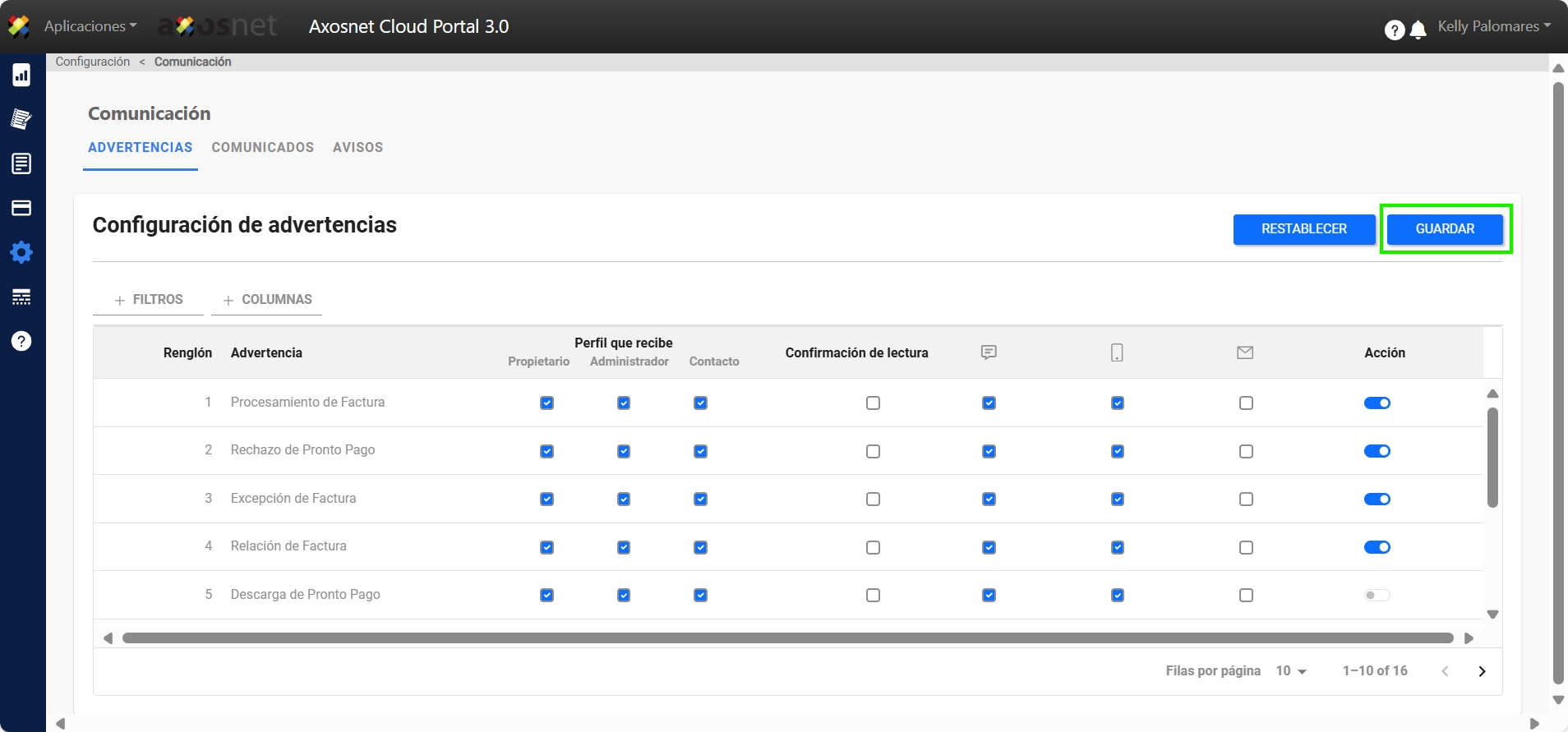Screen dimensions: 1568x732
Task: Click the sidebar help question mark icon
Action: pyautogui.click(x=21, y=341)
